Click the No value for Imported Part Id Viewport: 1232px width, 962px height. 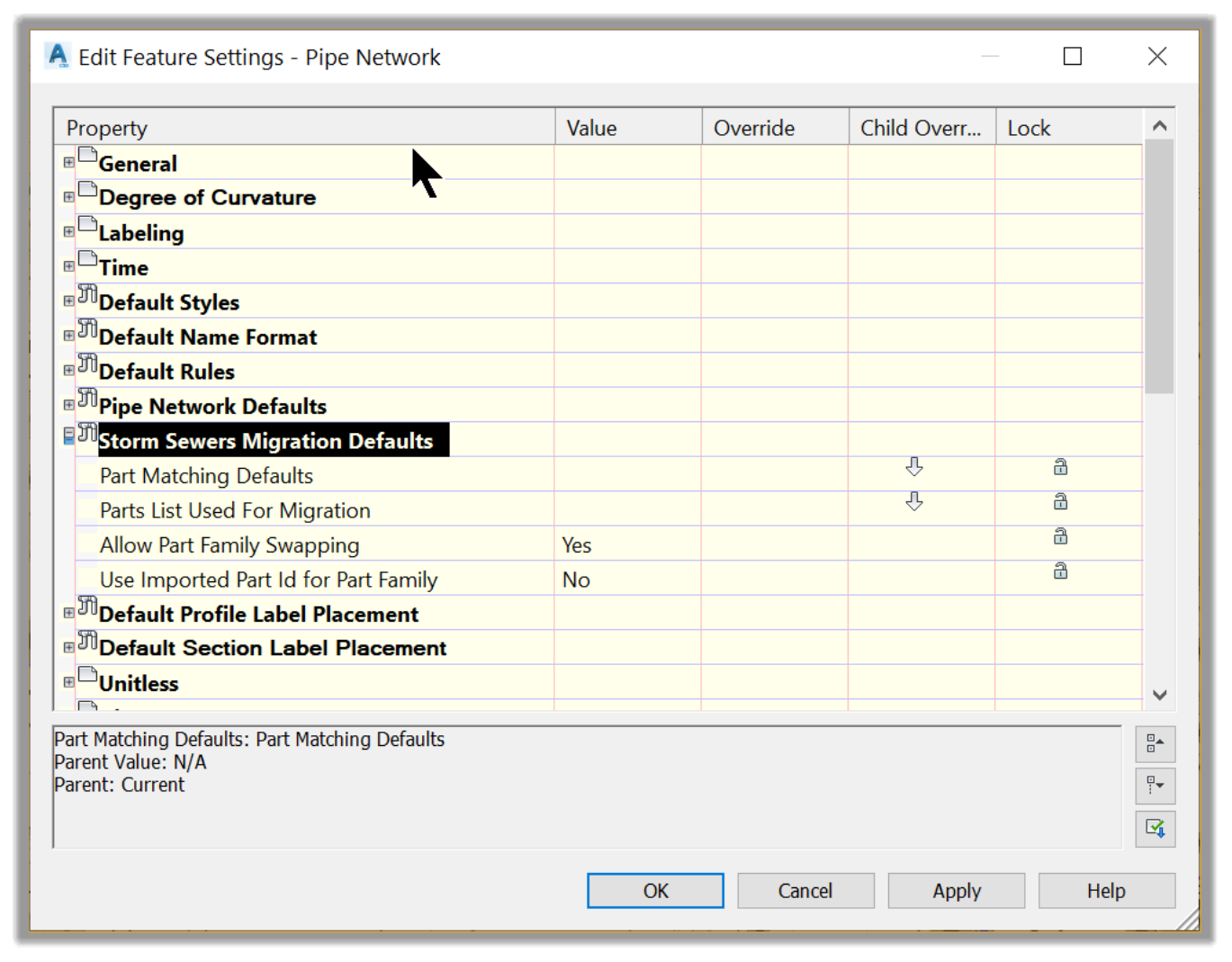point(576,580)
